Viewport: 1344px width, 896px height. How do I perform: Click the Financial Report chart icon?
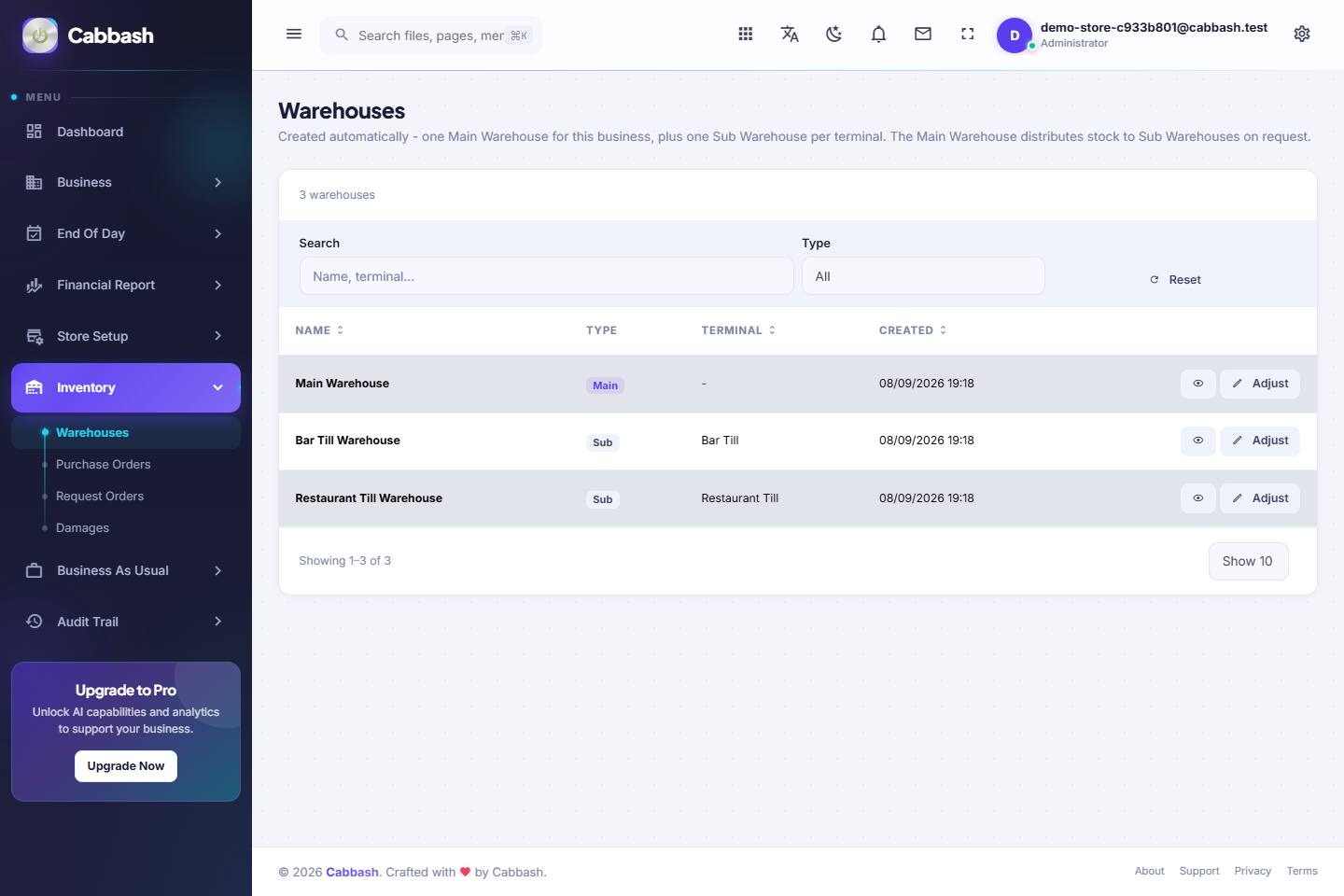pos(35,285)
